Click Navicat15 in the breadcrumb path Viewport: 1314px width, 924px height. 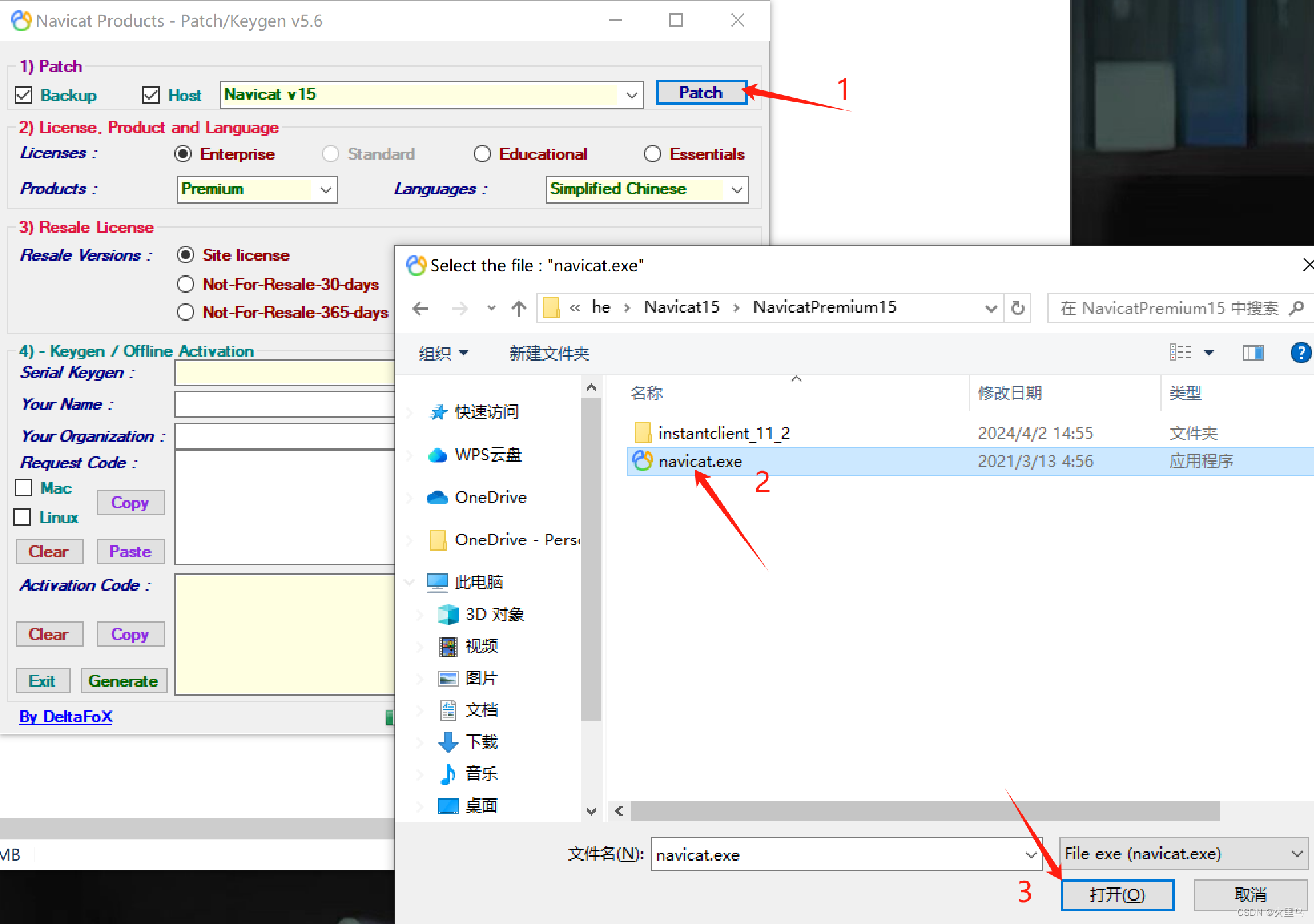pyautogui.click(x=682, y=307)
